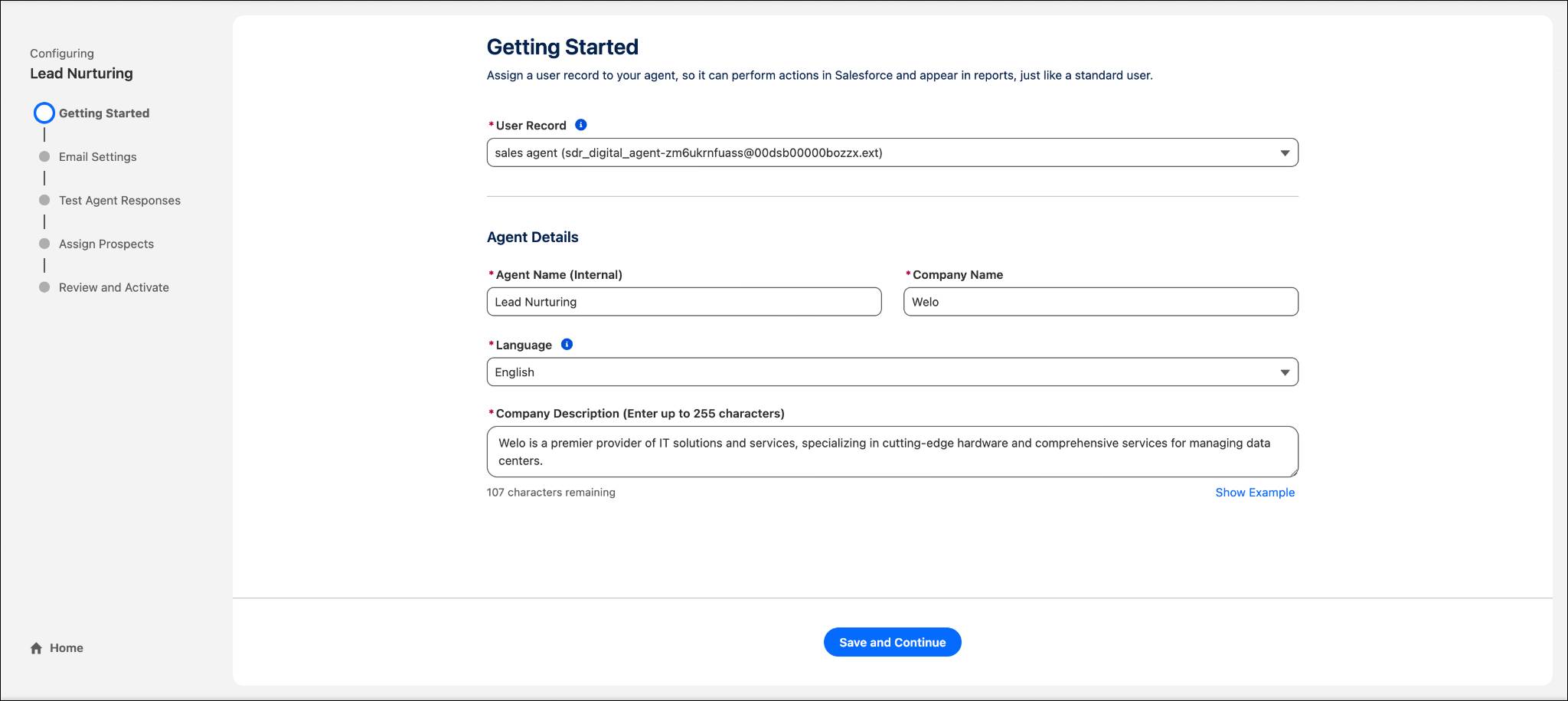Click the Email Settings step dot
Screen dimensions: 1568x701
(44, 156)
